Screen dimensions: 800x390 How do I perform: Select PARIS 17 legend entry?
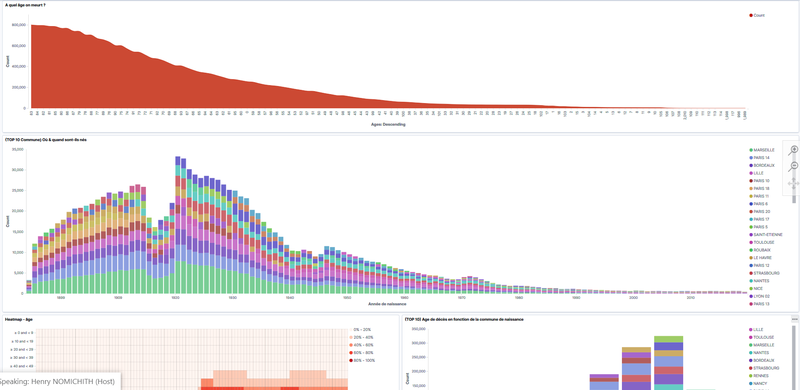759,219
